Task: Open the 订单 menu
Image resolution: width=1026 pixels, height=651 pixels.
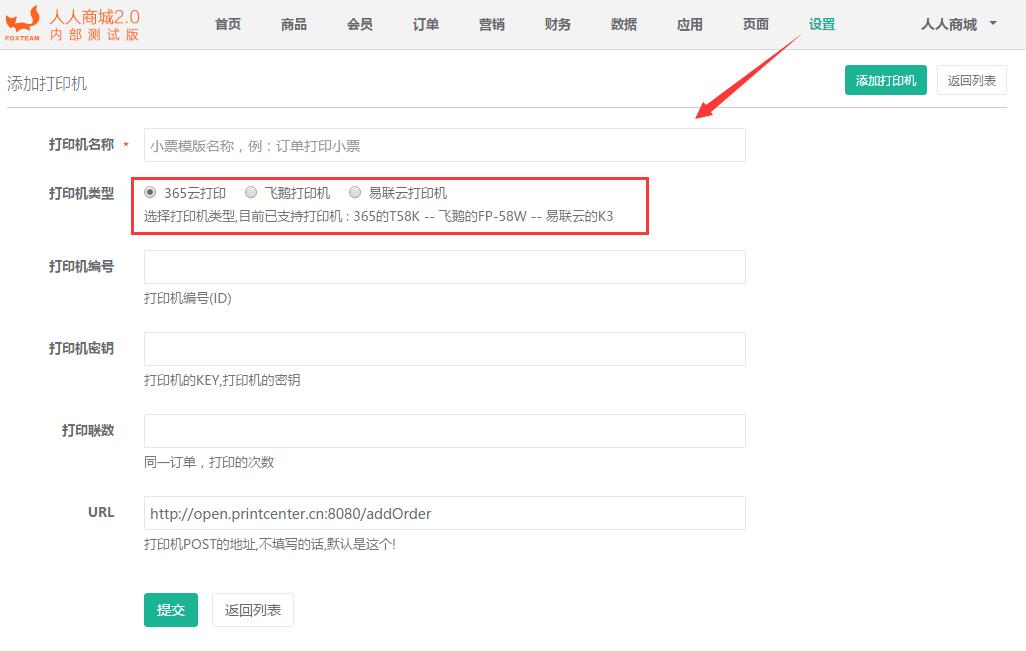Action: pos(426,24)
